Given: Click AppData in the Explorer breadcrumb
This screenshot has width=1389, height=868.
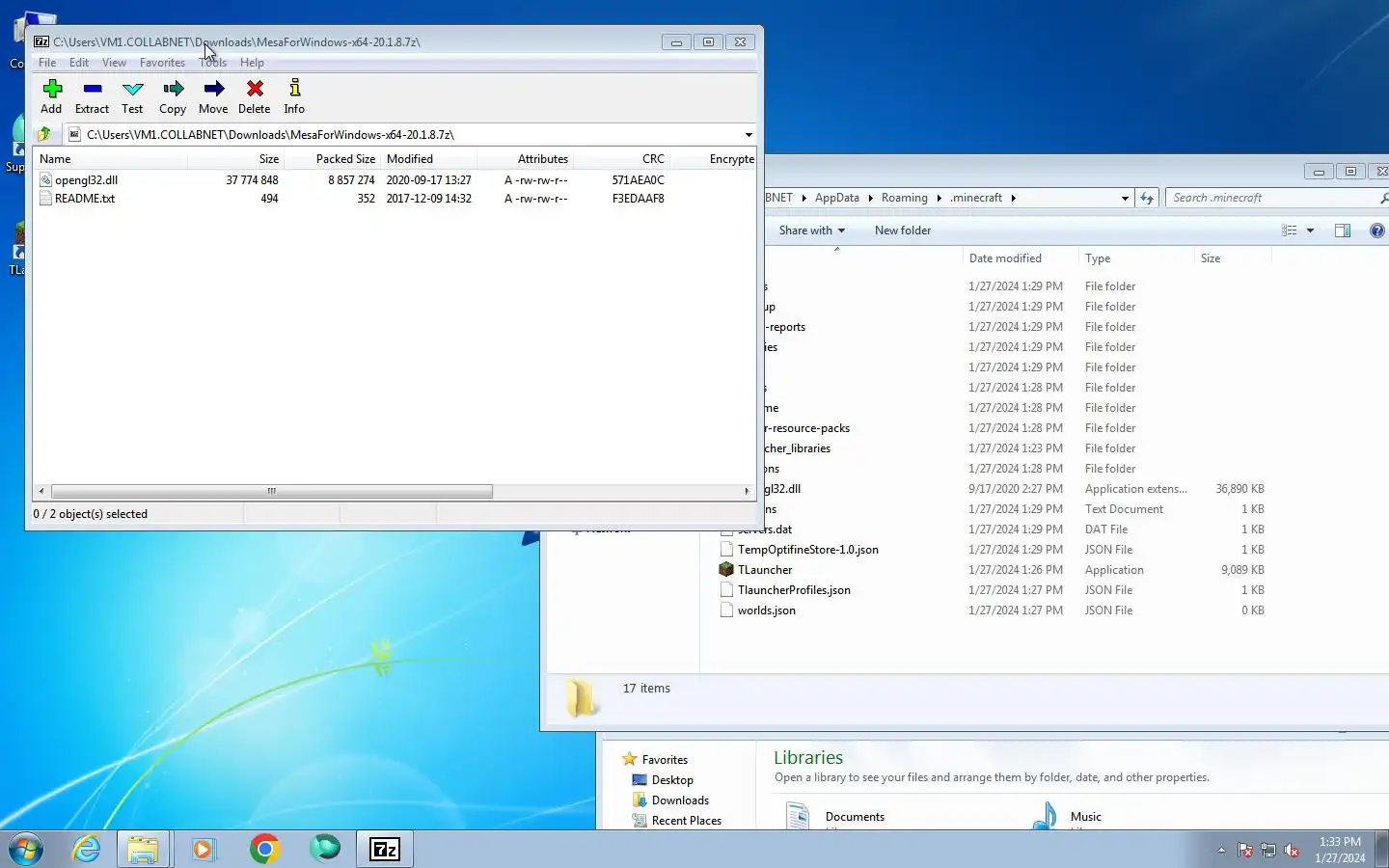Looking at the screenshot, I should click(836, 198).
